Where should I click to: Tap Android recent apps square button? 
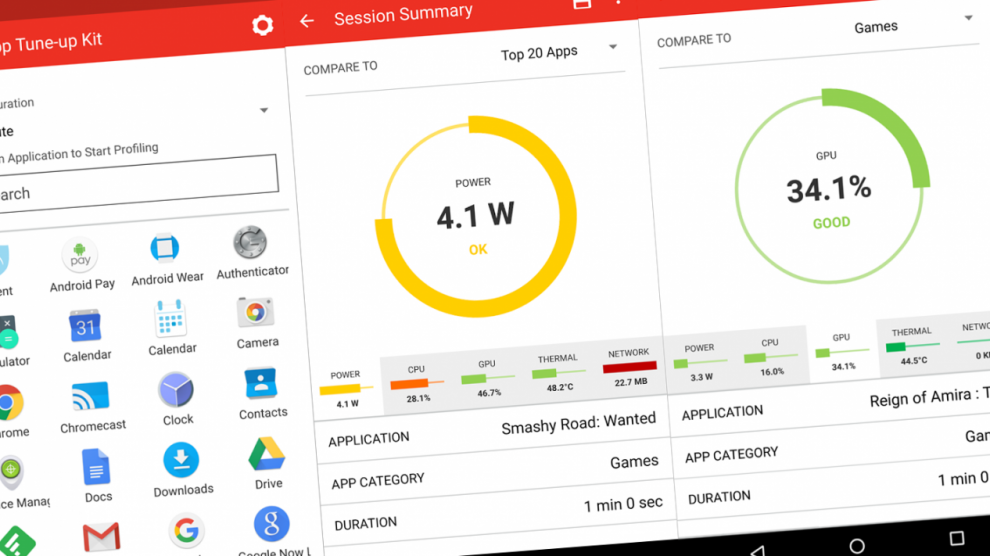957,538
